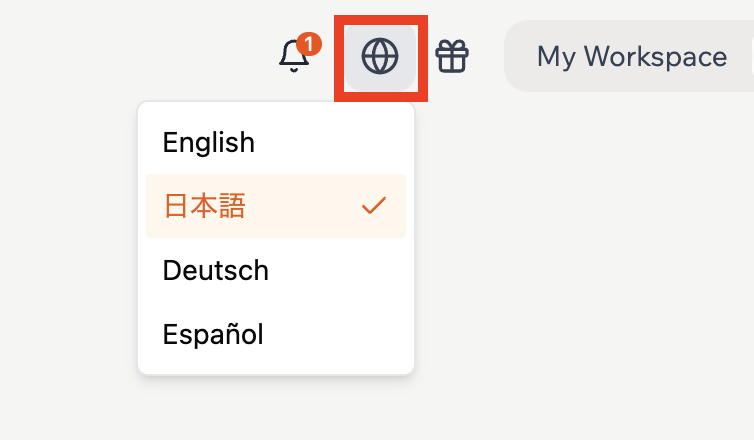The height and width of the screenshot is (440, 754).
Task: Enable the German (Deutsch) language
Action: [x=215, y=270]
